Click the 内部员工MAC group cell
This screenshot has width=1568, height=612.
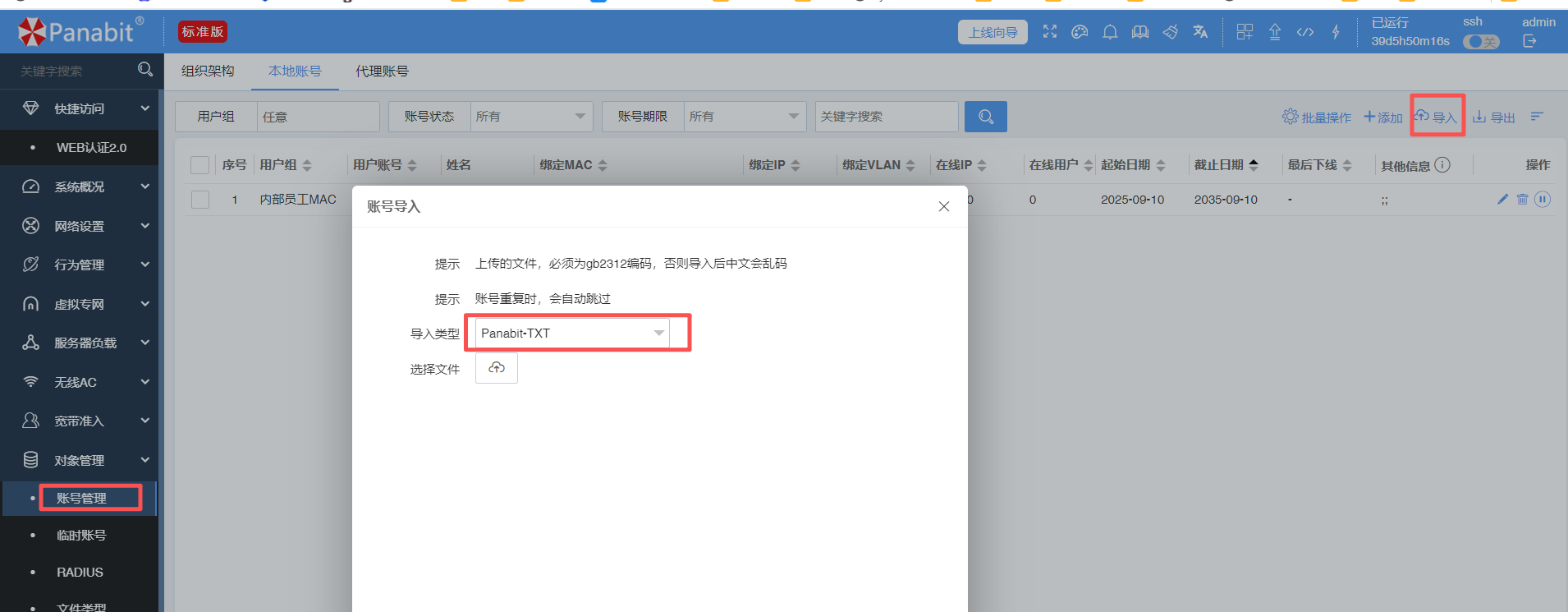coord(298,200)
